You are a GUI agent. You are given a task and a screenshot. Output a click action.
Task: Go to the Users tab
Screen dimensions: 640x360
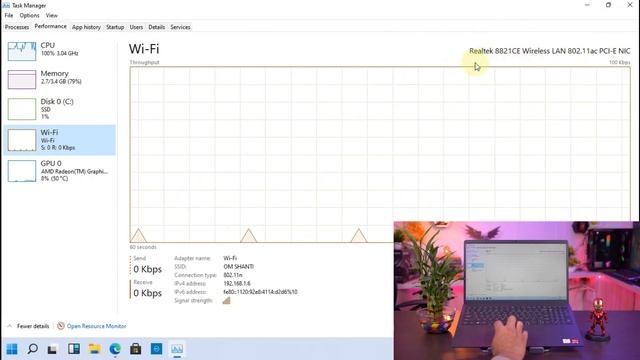(x=136, y=27)
